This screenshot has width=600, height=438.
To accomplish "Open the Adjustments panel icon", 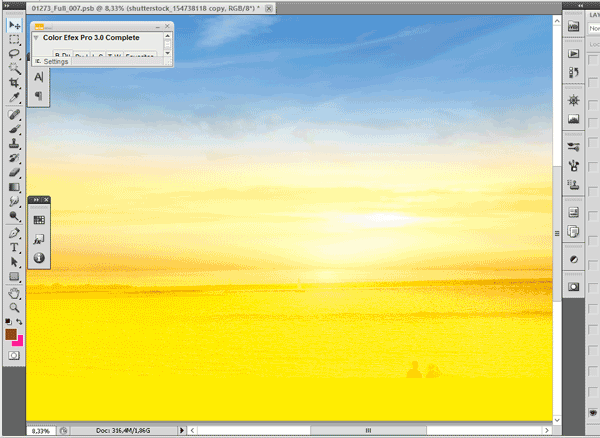I will 573,260.
